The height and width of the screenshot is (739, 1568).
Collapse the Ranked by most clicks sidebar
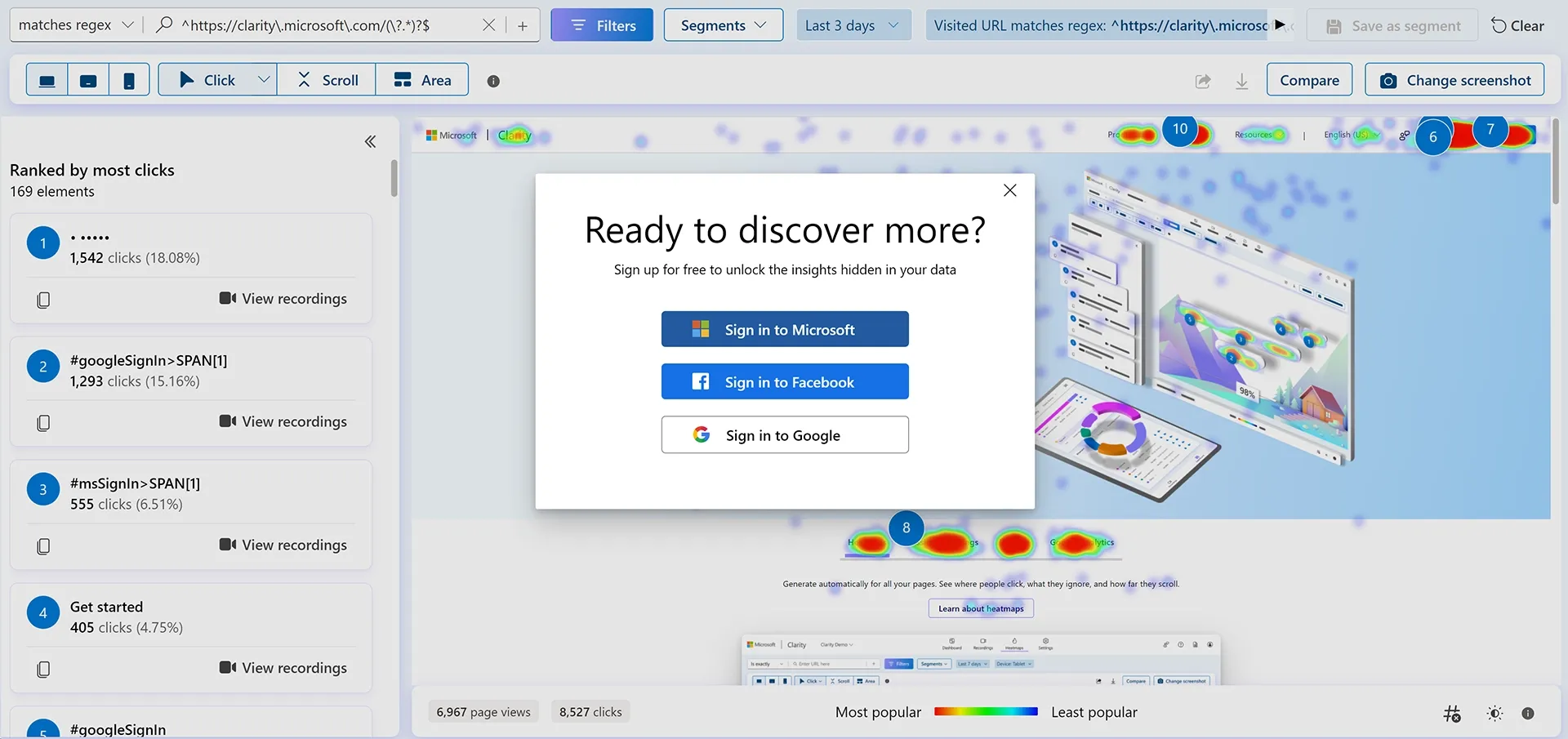tap(370, 140)
